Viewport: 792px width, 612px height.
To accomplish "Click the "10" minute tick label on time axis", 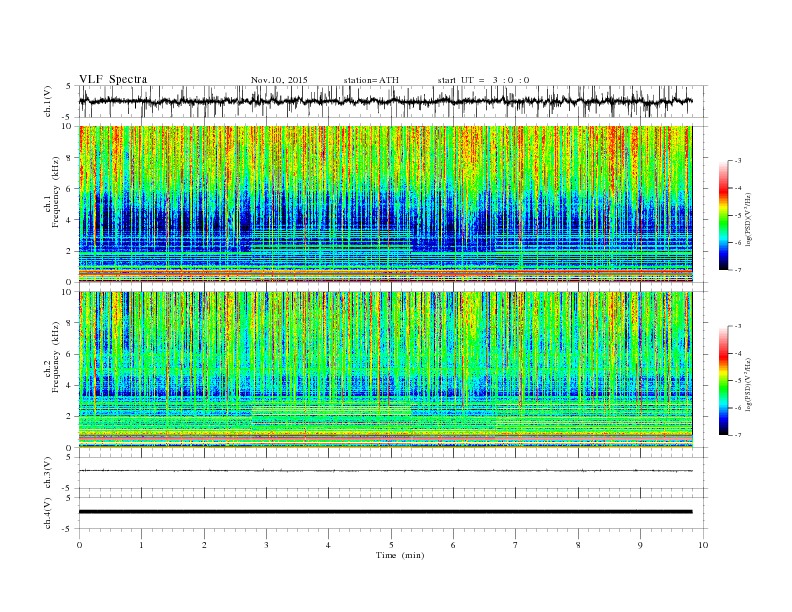I will pos(703,545).
